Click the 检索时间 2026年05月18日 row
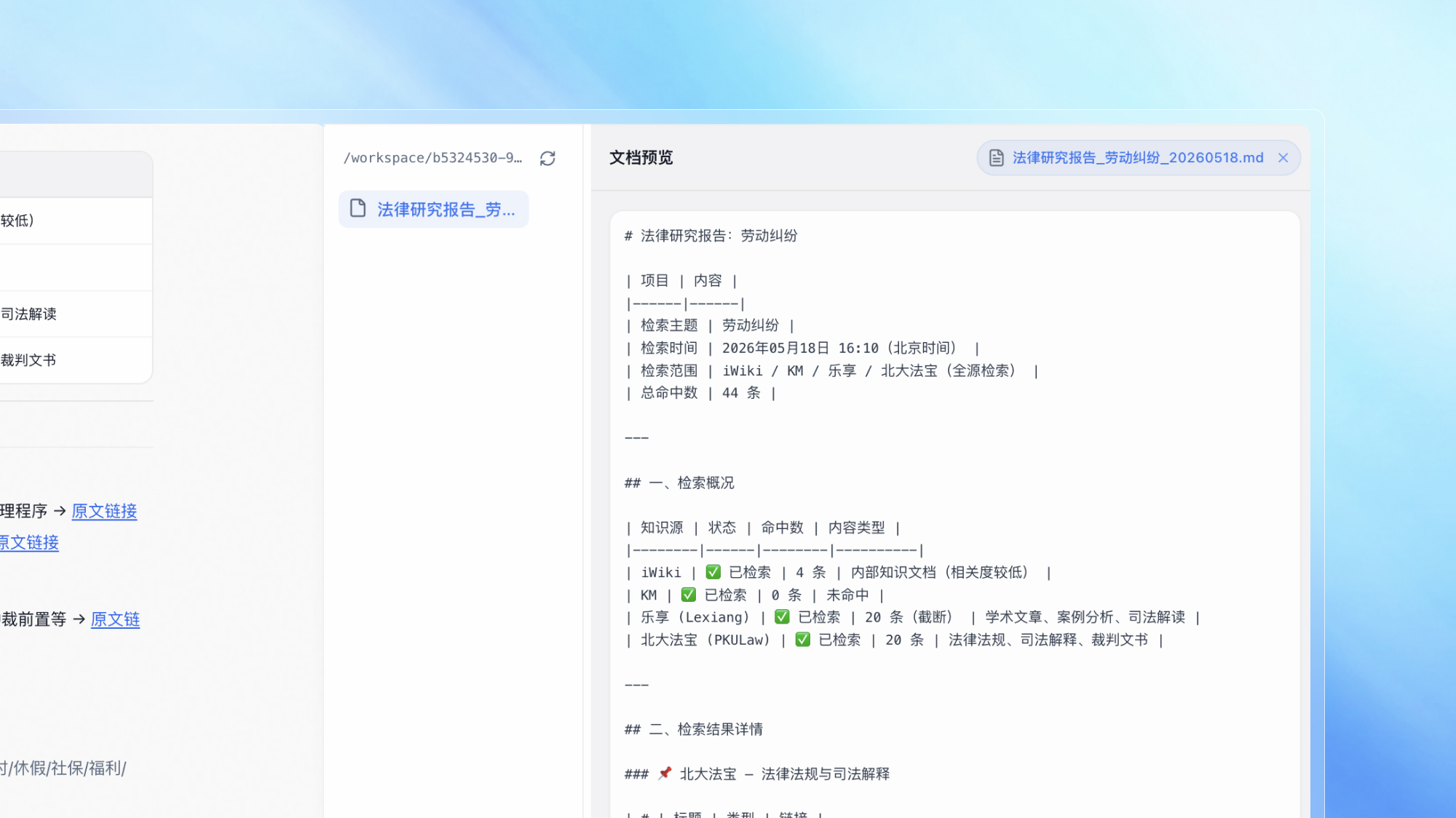1456x818 pixels. 802,349
